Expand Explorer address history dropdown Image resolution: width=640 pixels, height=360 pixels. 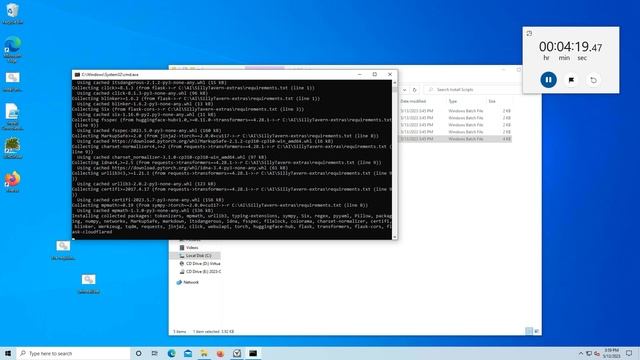tap(404, 90)
